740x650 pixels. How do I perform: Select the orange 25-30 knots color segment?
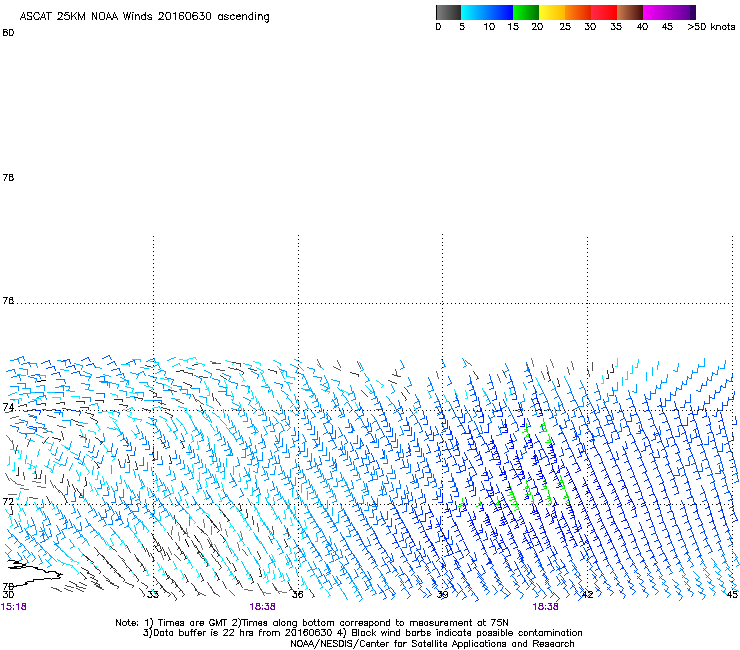578,12
